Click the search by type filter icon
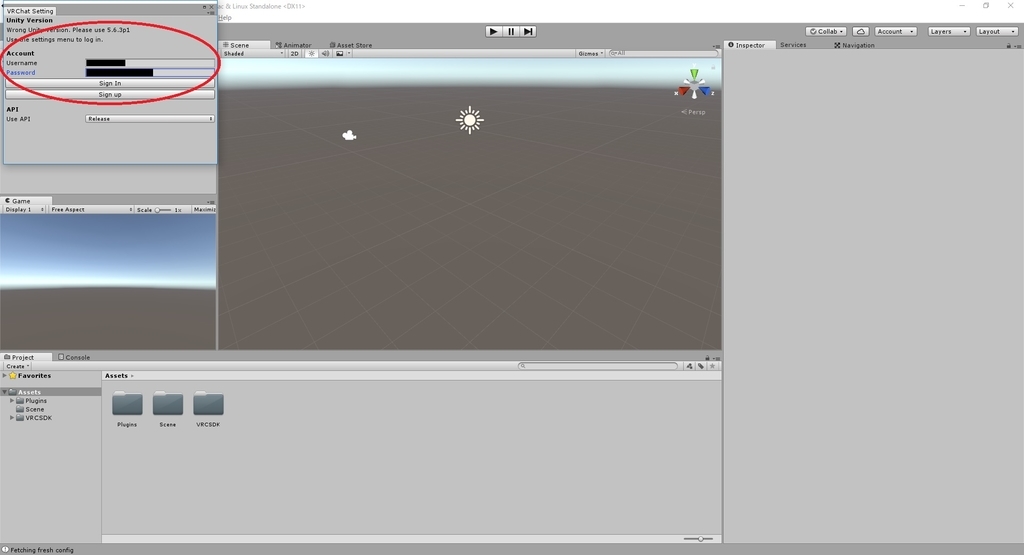Screen dimensions: 1024x555 (689, 366)
